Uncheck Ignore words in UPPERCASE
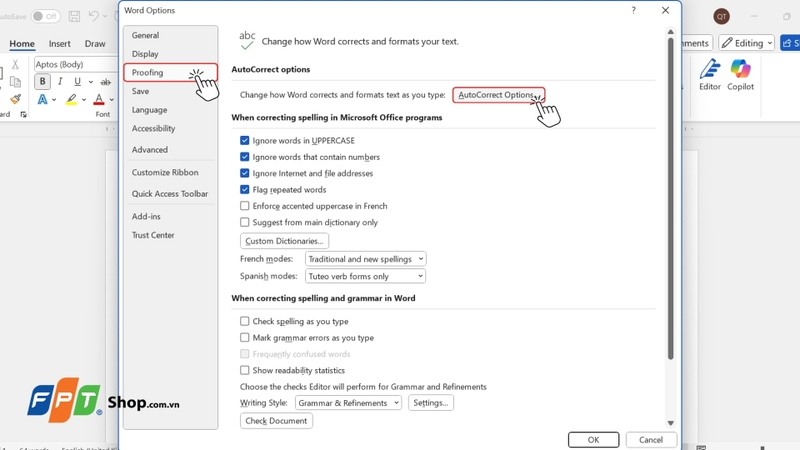Viewport: 800px width, 450px height. (x=245, y=141)
